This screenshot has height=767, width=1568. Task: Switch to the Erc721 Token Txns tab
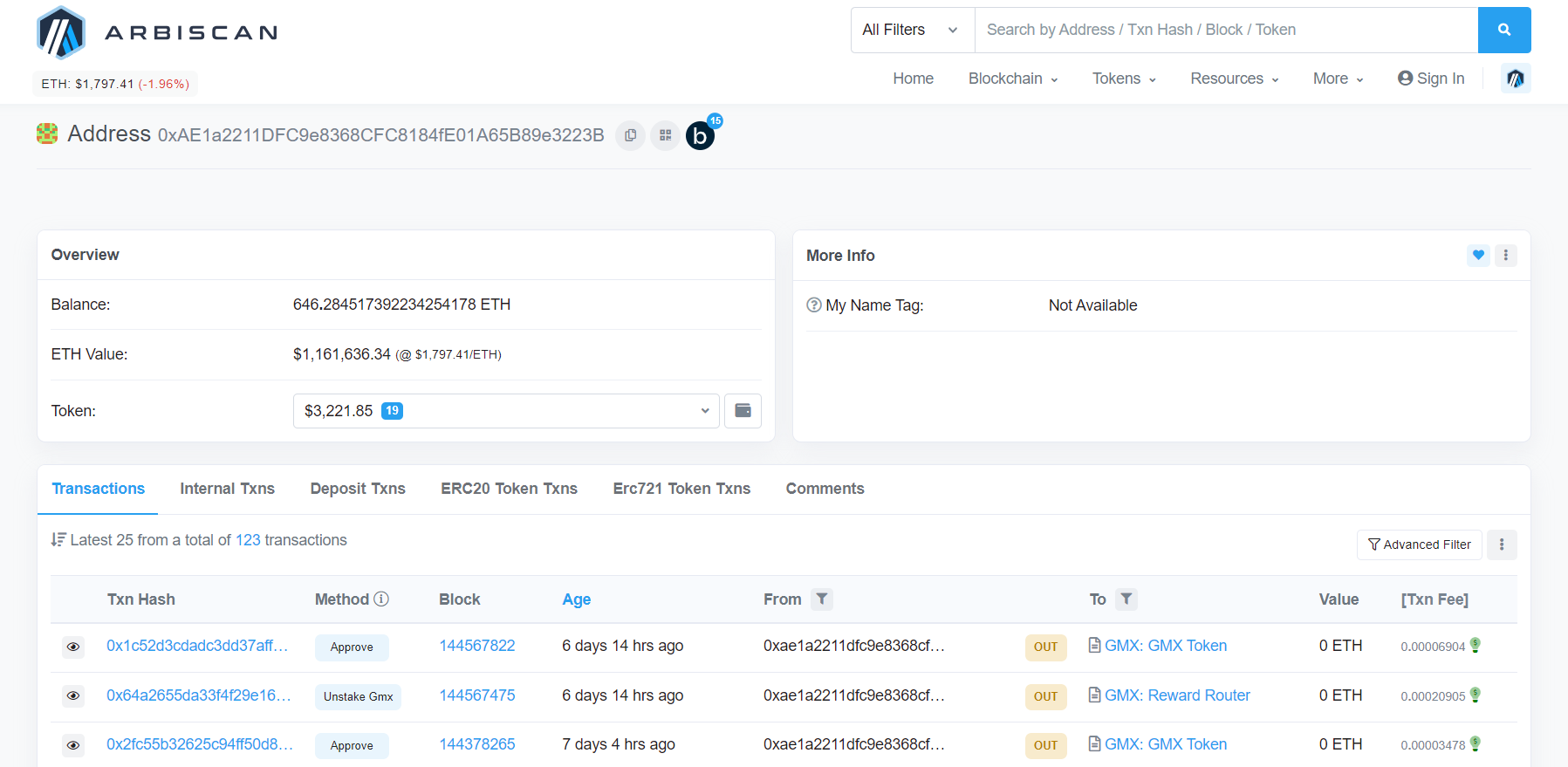coord(681,489)
